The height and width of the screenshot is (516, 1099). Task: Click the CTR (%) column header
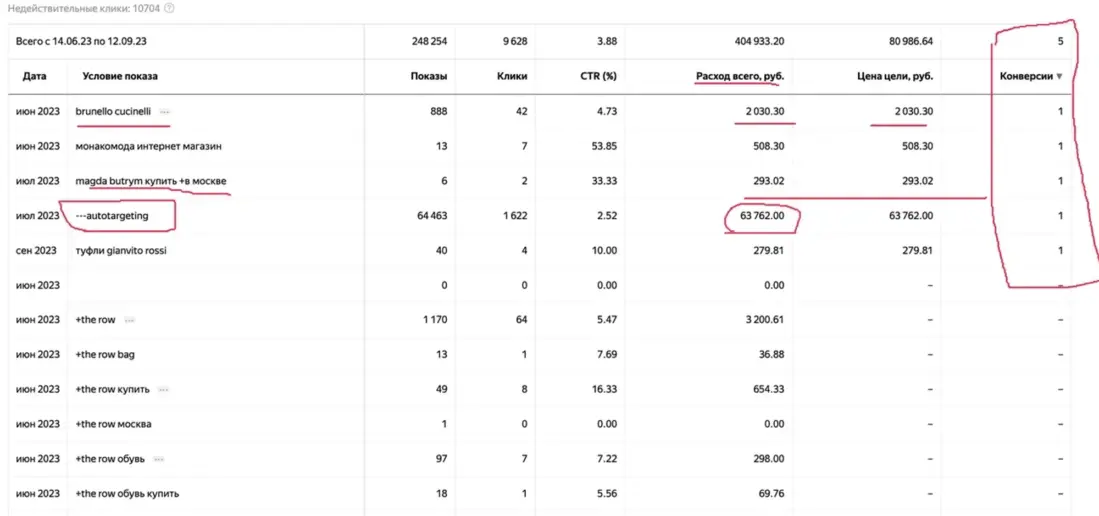pyautogui.click(x=596, y=77)
